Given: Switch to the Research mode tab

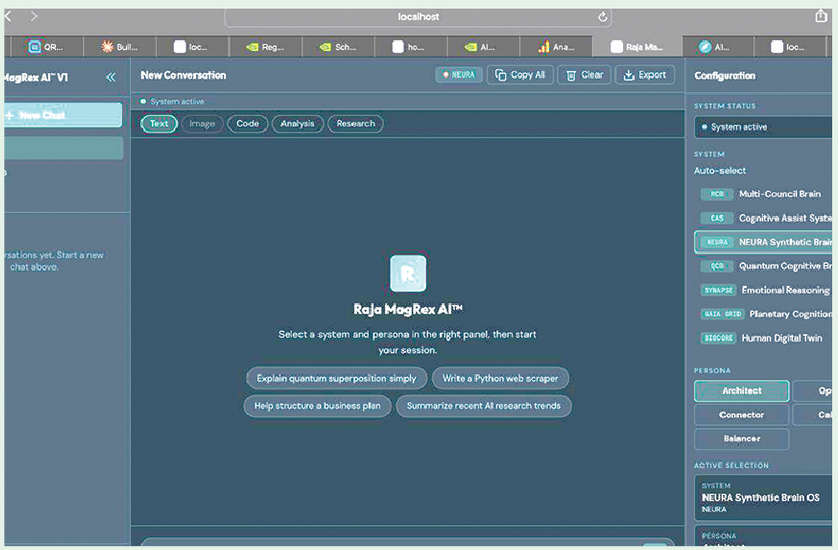Looking at the screenshot, I should tap(355, 124).
